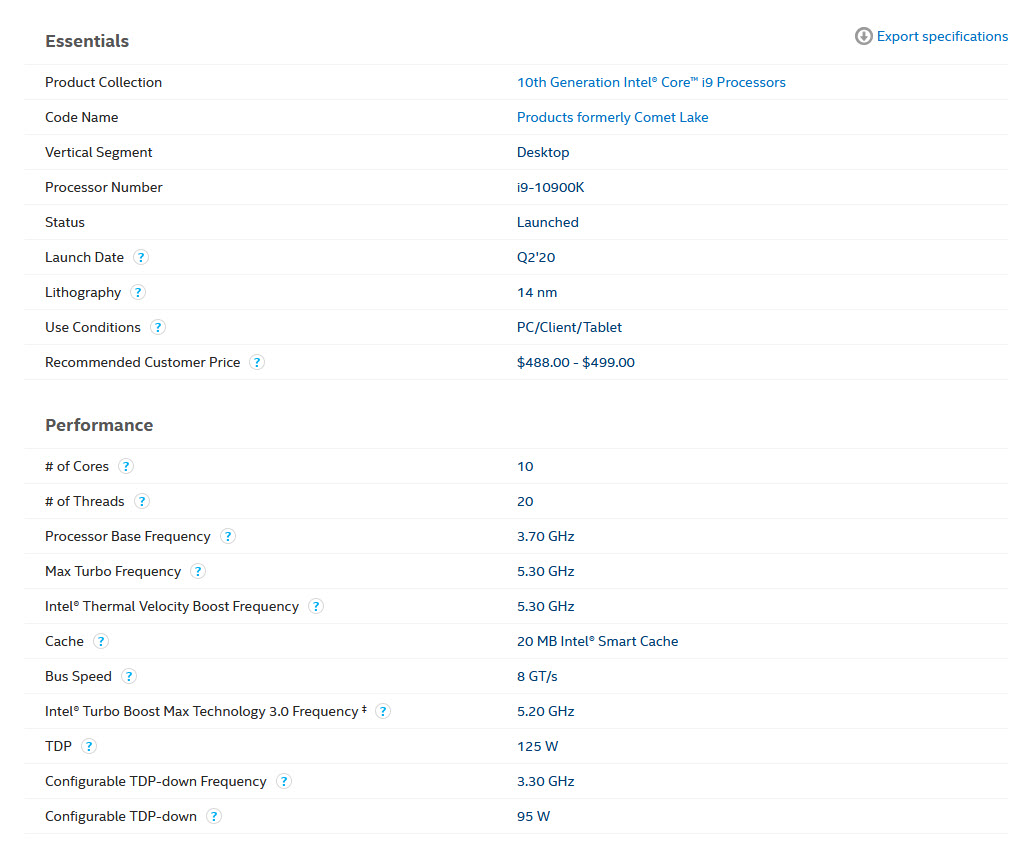Open 10th Generation Intel Core i9 Processors link
This screenshot has height=864, width=1030.
651,82
